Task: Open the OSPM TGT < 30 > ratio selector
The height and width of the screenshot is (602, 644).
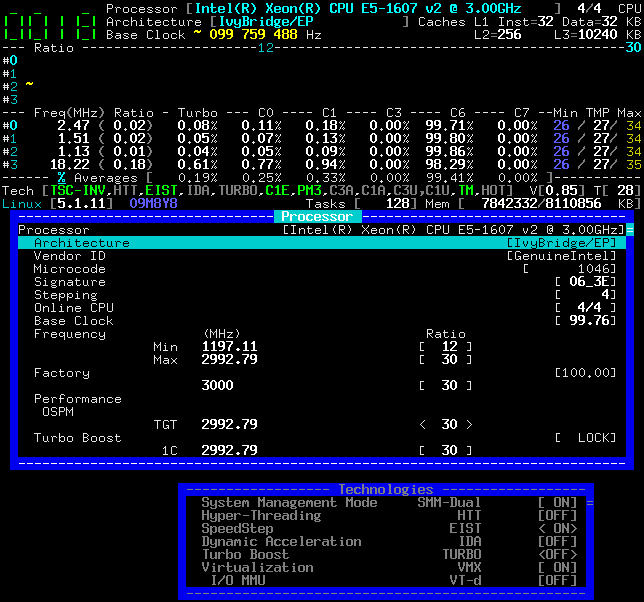Action: point(446,424)
